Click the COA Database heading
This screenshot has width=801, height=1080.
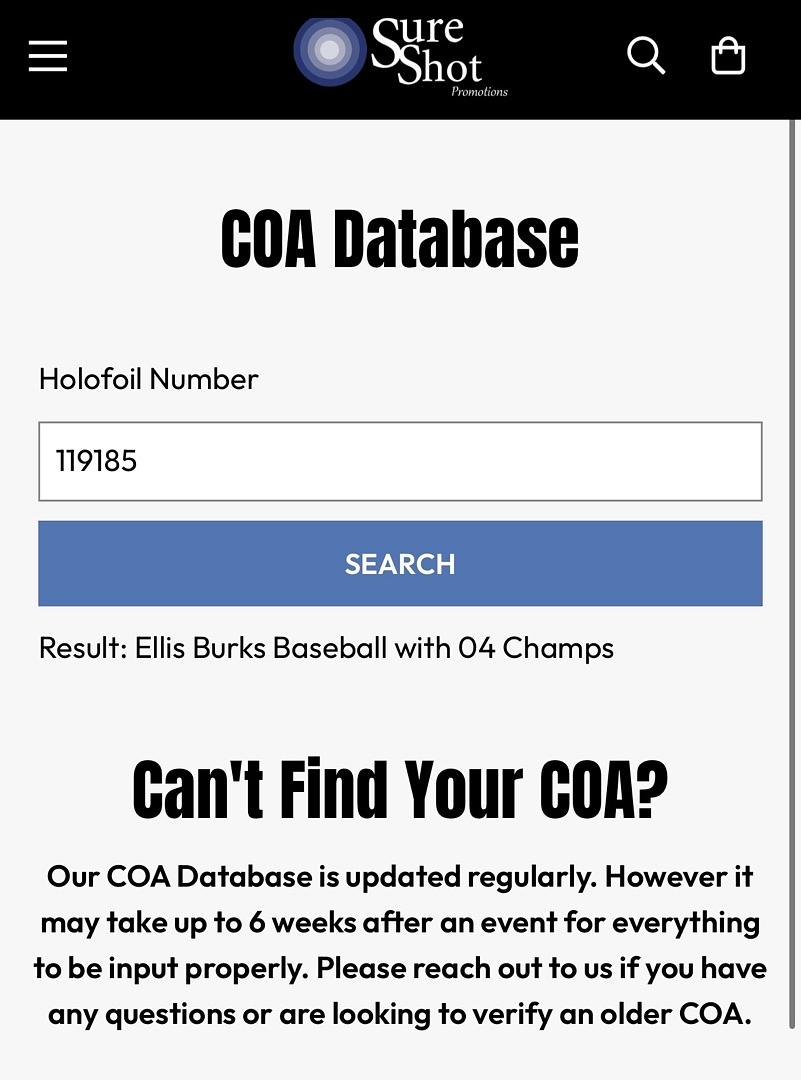400,239
